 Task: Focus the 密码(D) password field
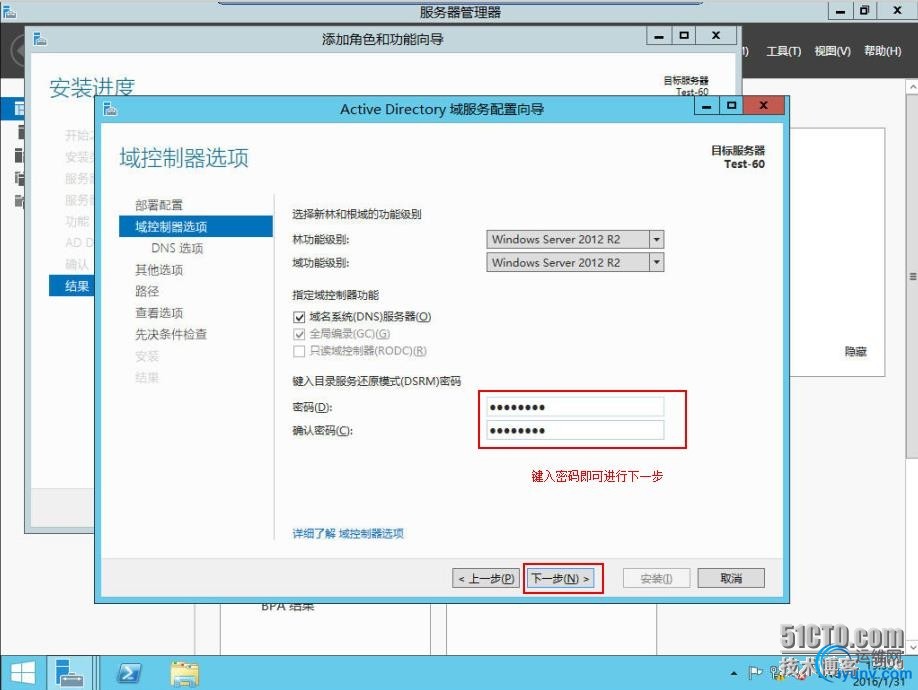575,407
